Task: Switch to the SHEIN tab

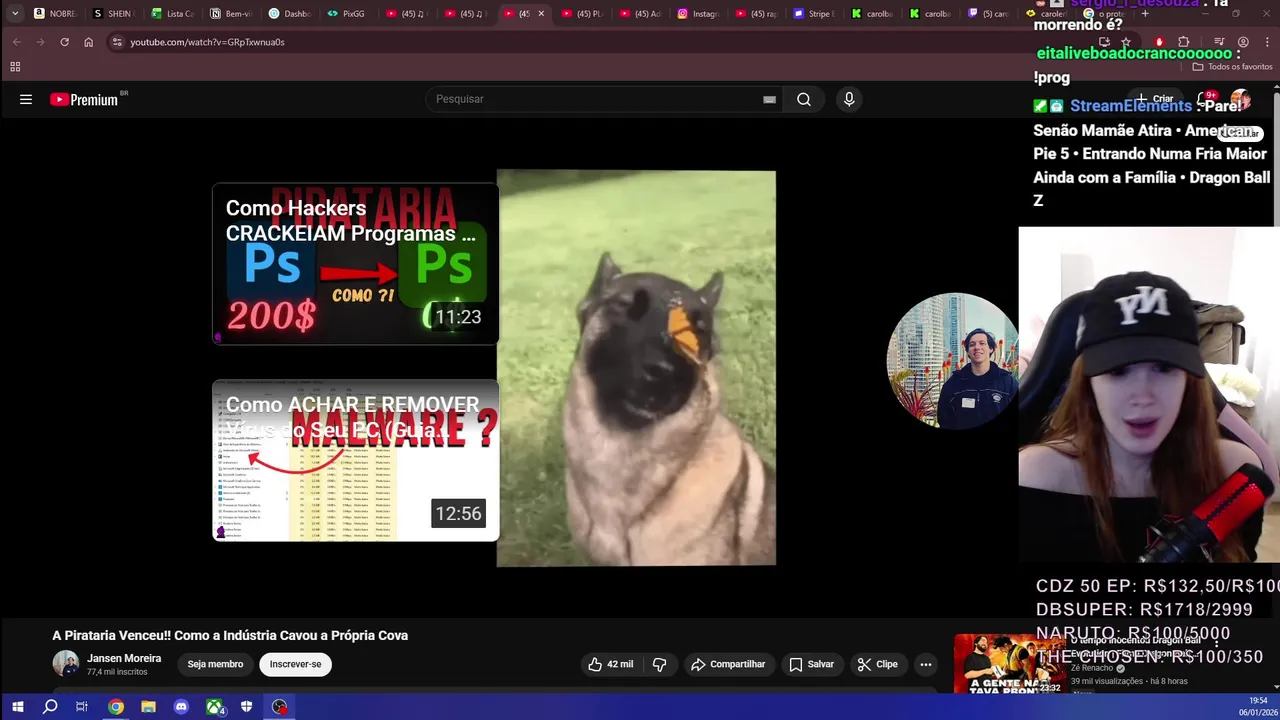Action: pyautogui.click(x=113, y=14)
